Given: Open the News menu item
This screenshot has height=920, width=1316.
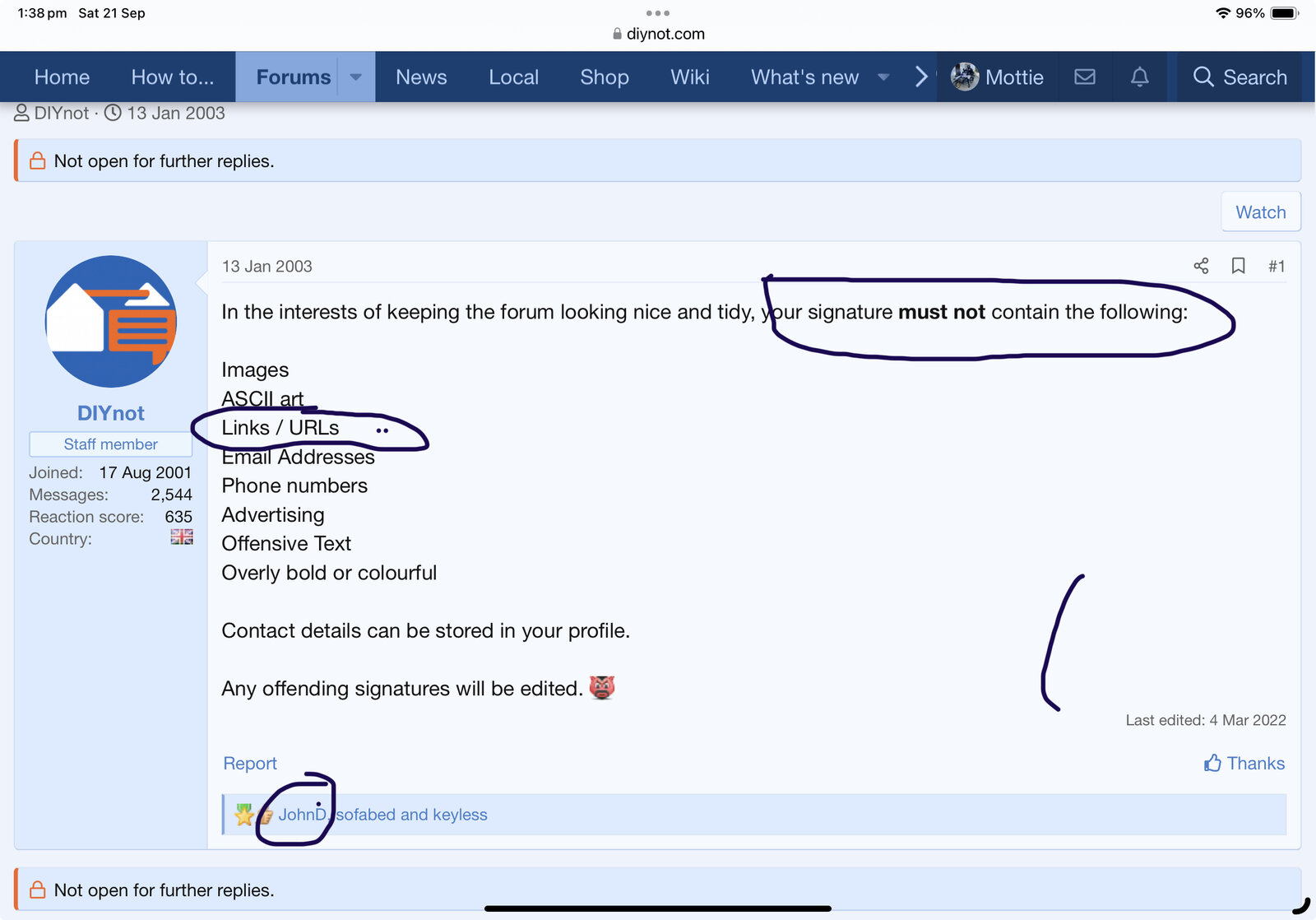Looking at the screenshot, I should click(x=421, y=77).
